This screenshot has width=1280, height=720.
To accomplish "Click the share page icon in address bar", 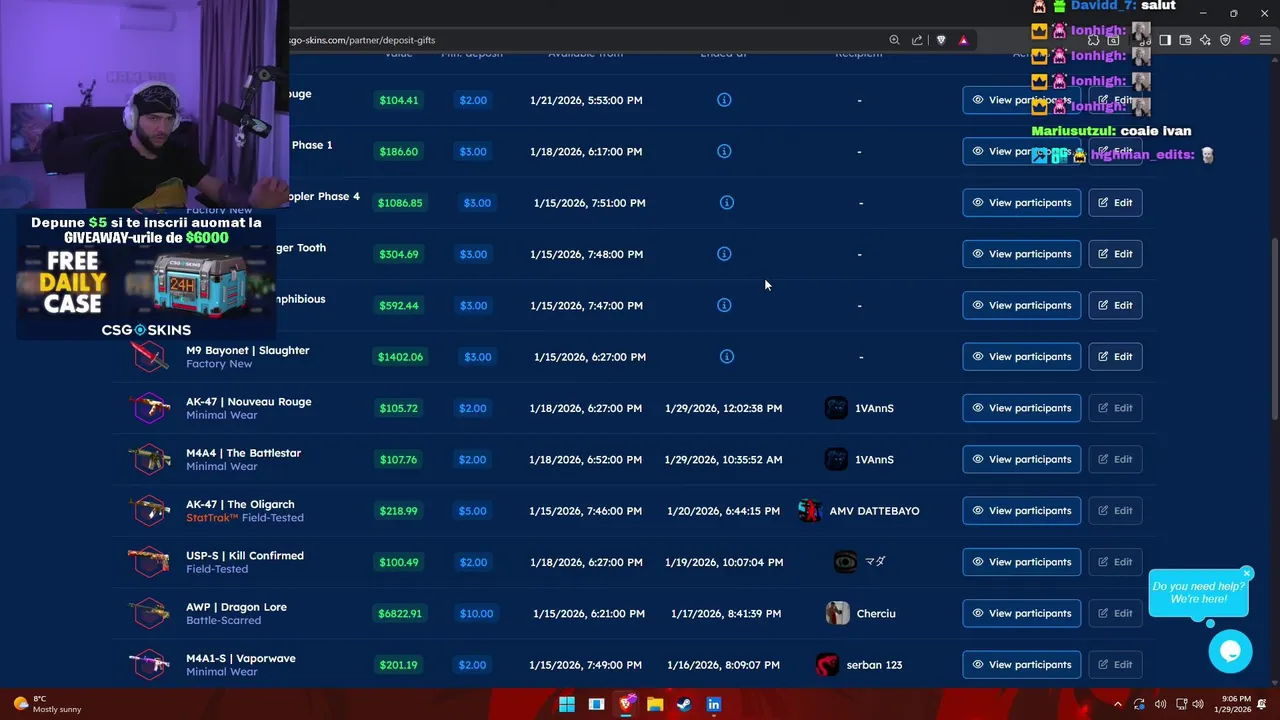I will click(917, 40).
